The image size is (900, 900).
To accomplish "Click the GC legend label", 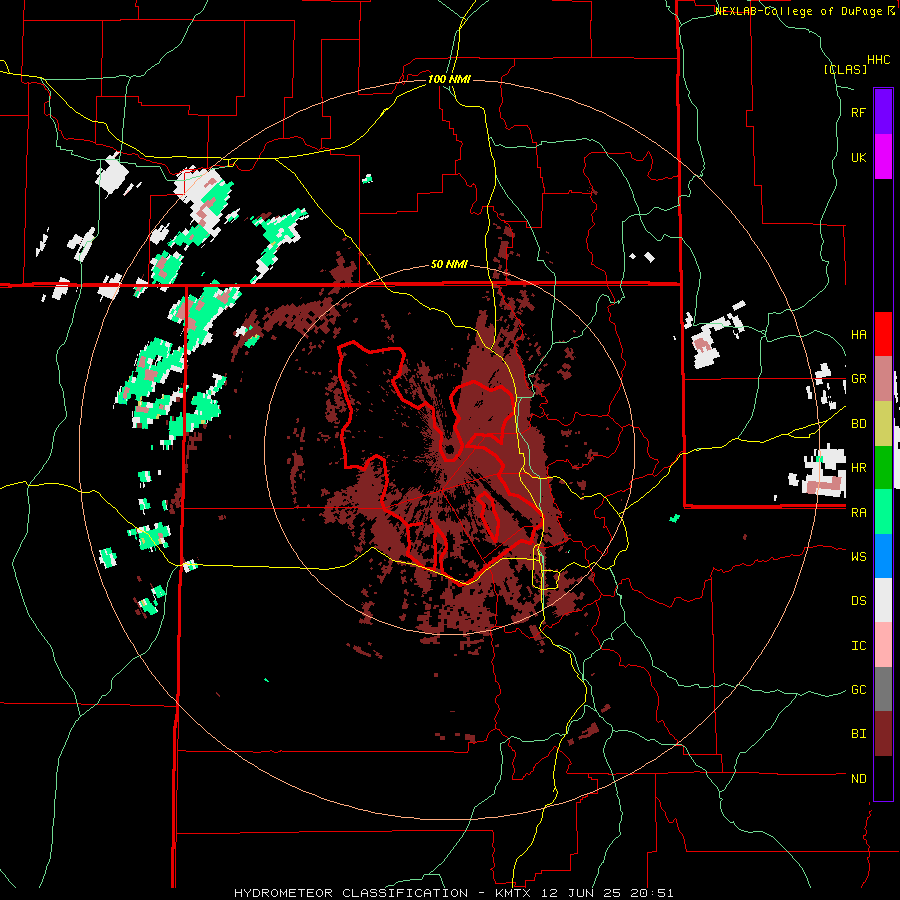I will (858, 690).
